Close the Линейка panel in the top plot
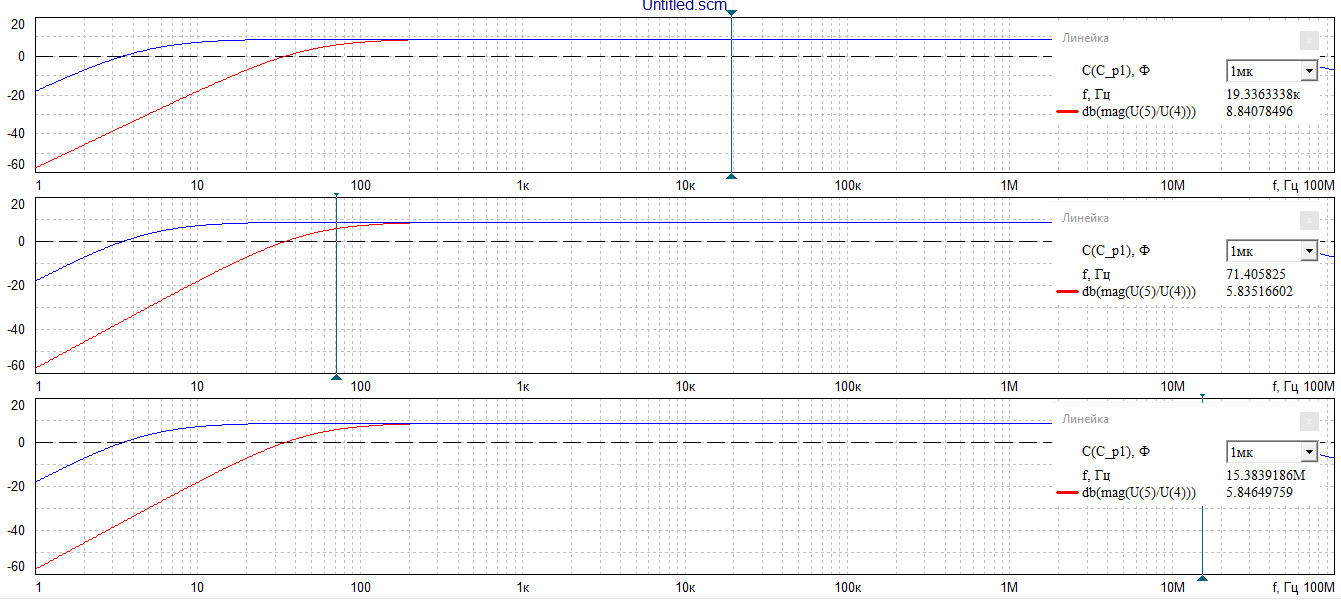Image resolution: width=1341 pixels, height=600 pixels. (1309, 40)
